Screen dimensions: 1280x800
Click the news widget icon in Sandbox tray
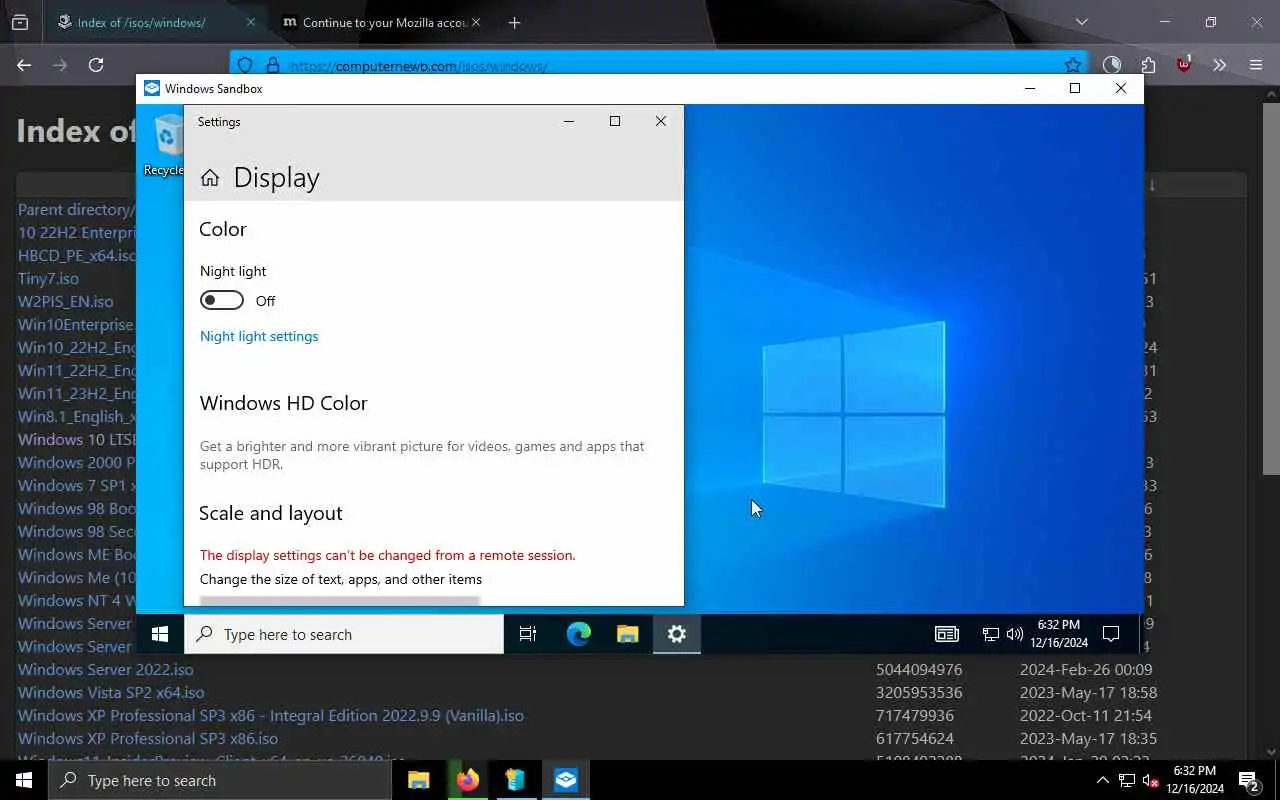click(x=946, y=634)
